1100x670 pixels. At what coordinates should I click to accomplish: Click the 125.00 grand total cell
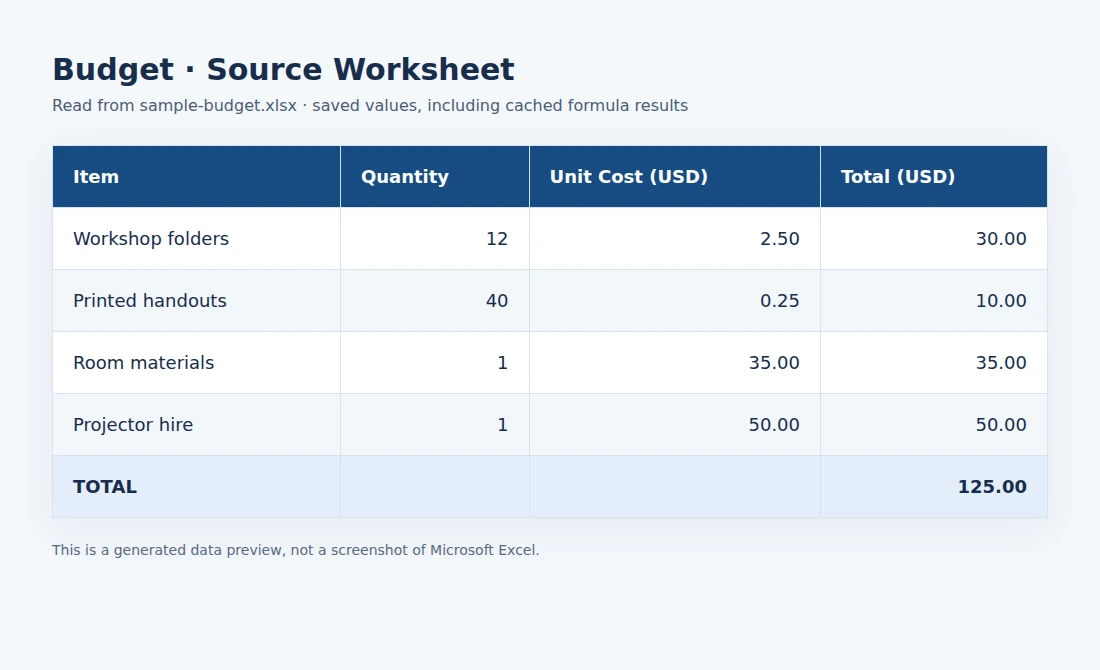(934, 487)
